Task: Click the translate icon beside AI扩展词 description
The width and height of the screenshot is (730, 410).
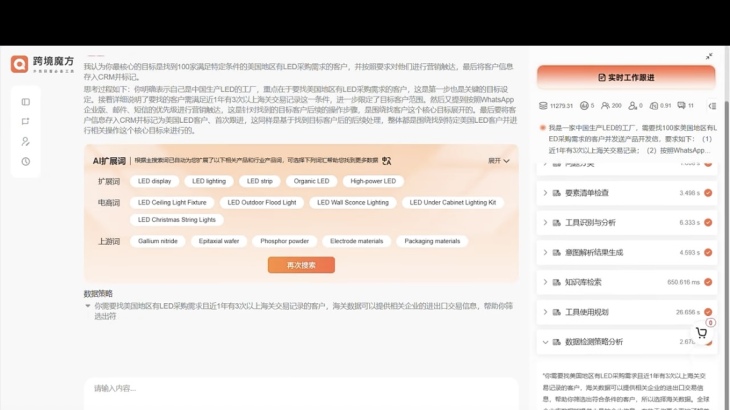Action: (386, 160)
